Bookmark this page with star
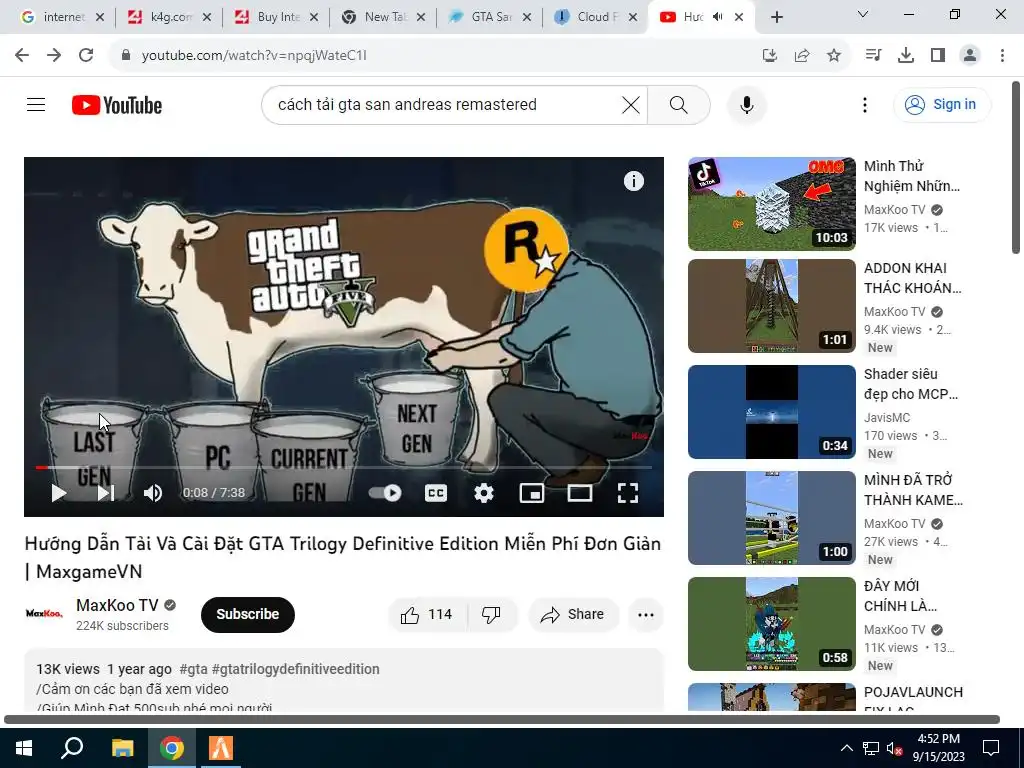The height and width of the screenshot is (768, 1024). pyautogui.click(x=834, y=56)
